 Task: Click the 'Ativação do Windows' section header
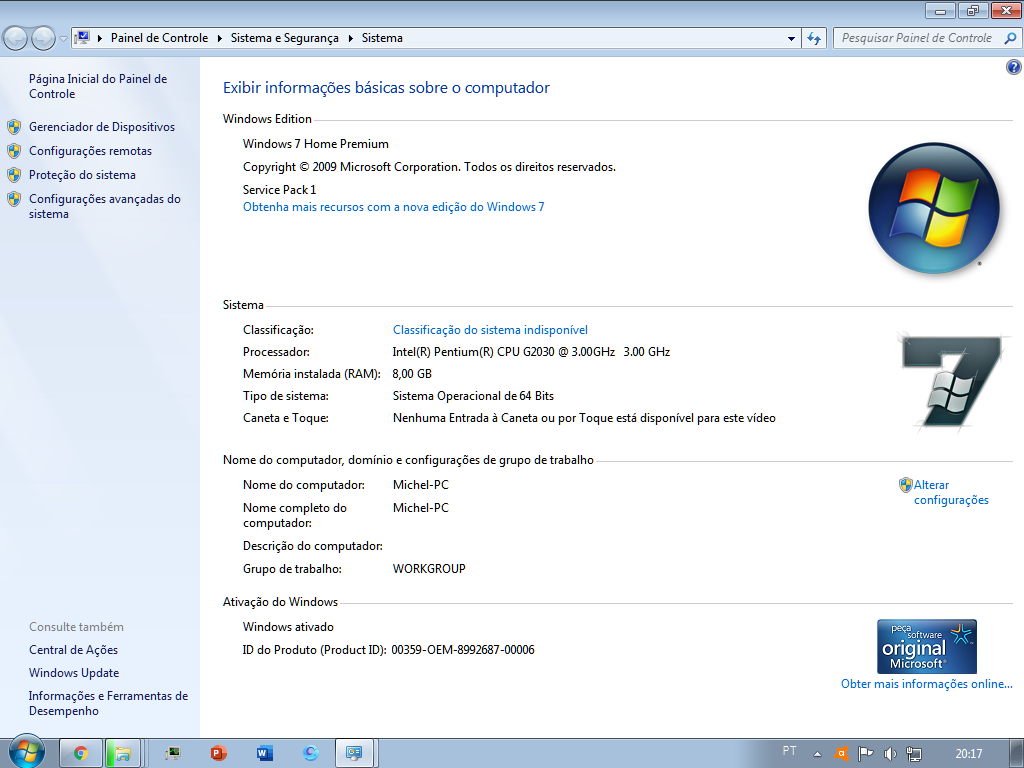[280, 602]
